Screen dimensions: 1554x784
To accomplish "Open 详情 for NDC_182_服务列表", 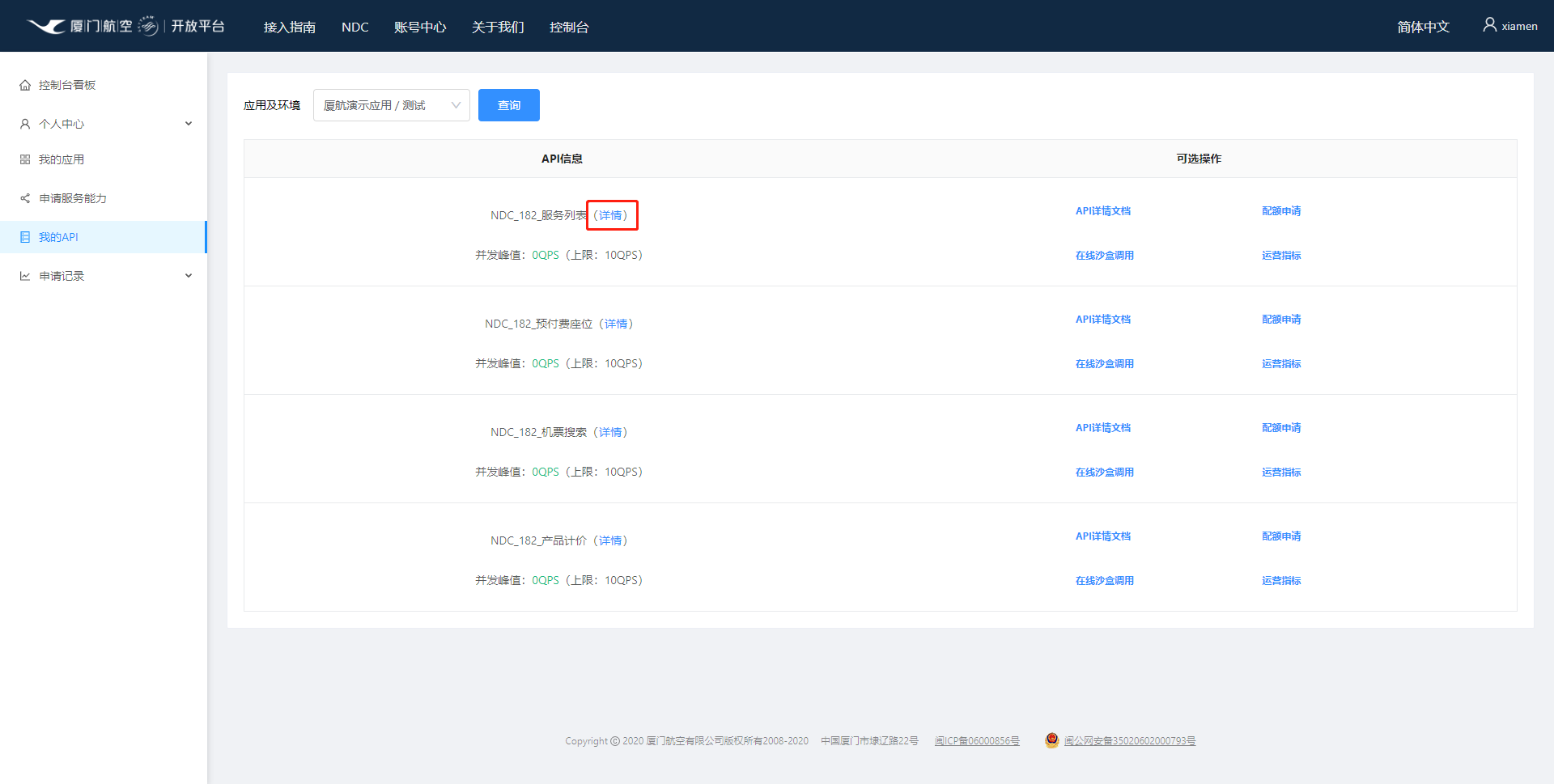I will coord(610,215).
